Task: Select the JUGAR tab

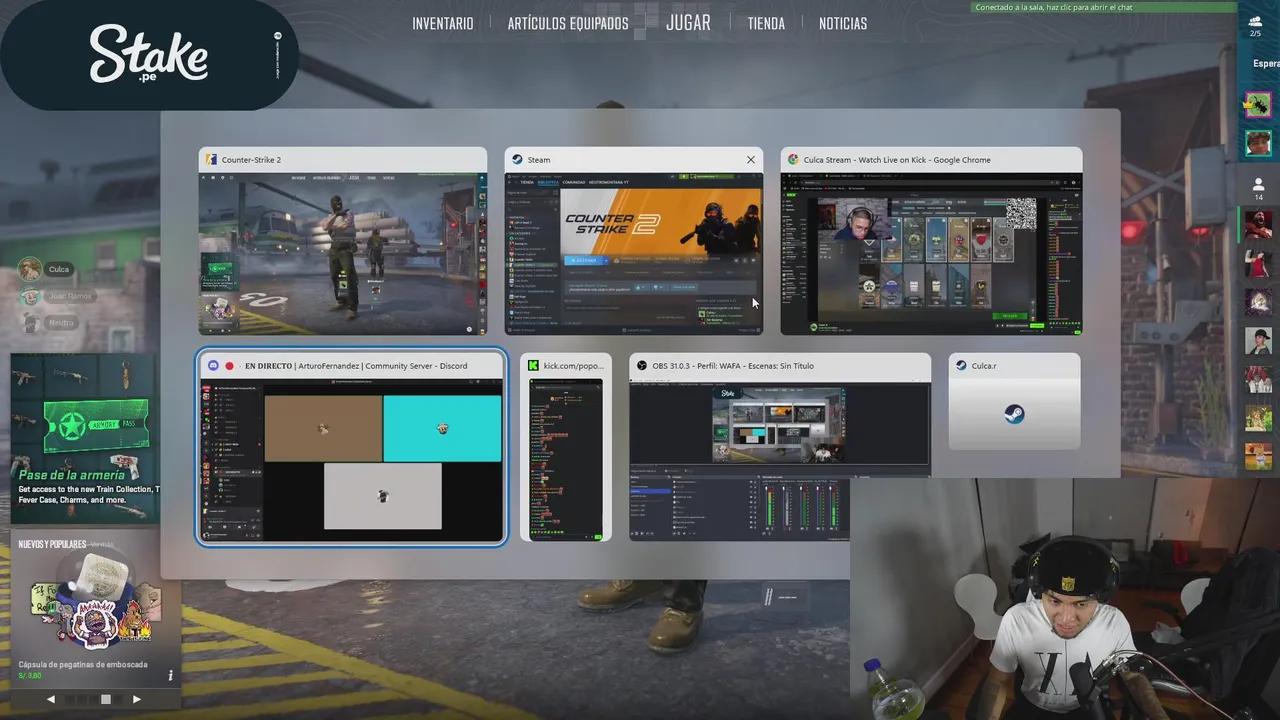Action: click(688, 22)
